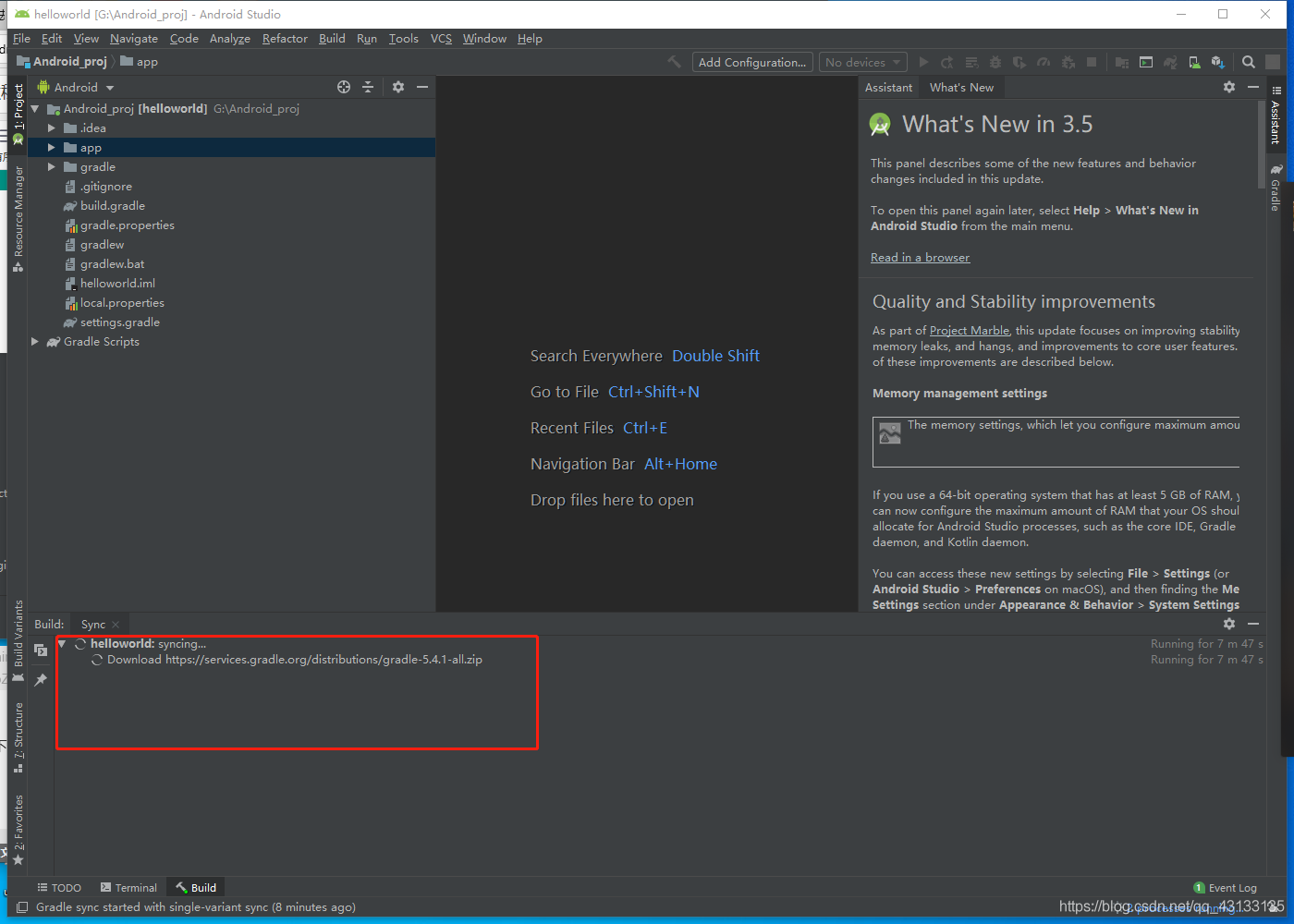Toggle tool window bars icon in status bar
This screenshot has height=924, width=1294.
pos(22,907)
